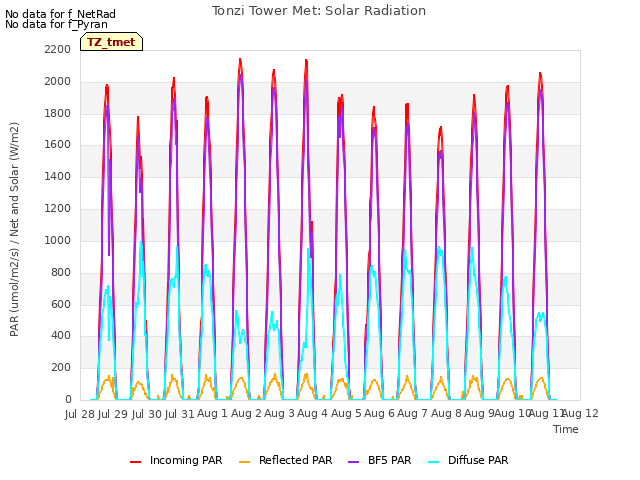
Task: Click the 200 y-axis tick label
Action: point(61,367)
